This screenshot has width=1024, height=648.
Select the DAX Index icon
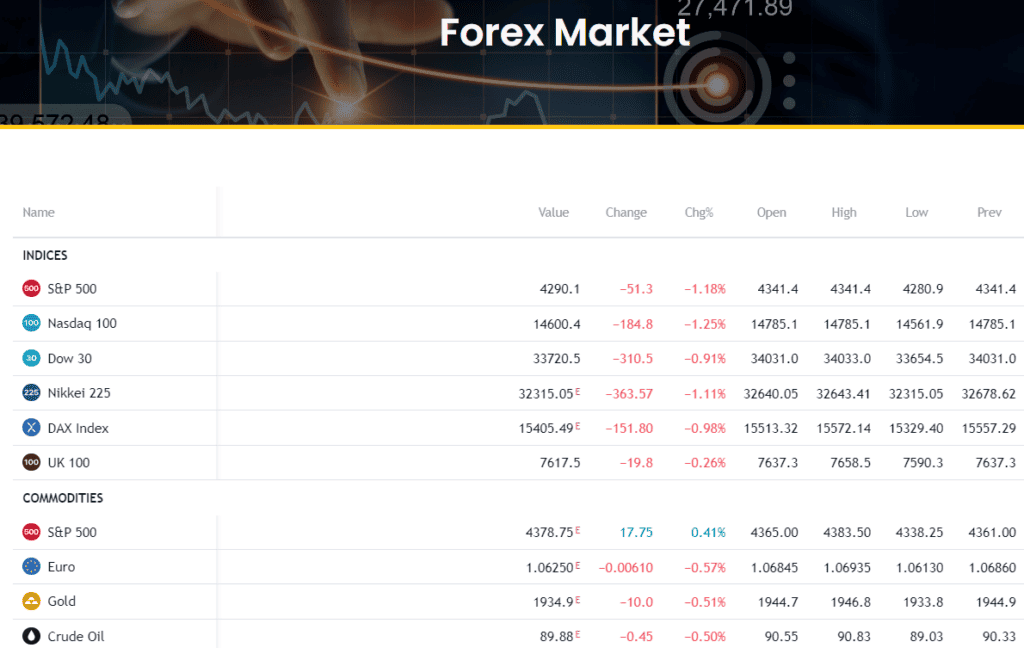click(32, 427)
